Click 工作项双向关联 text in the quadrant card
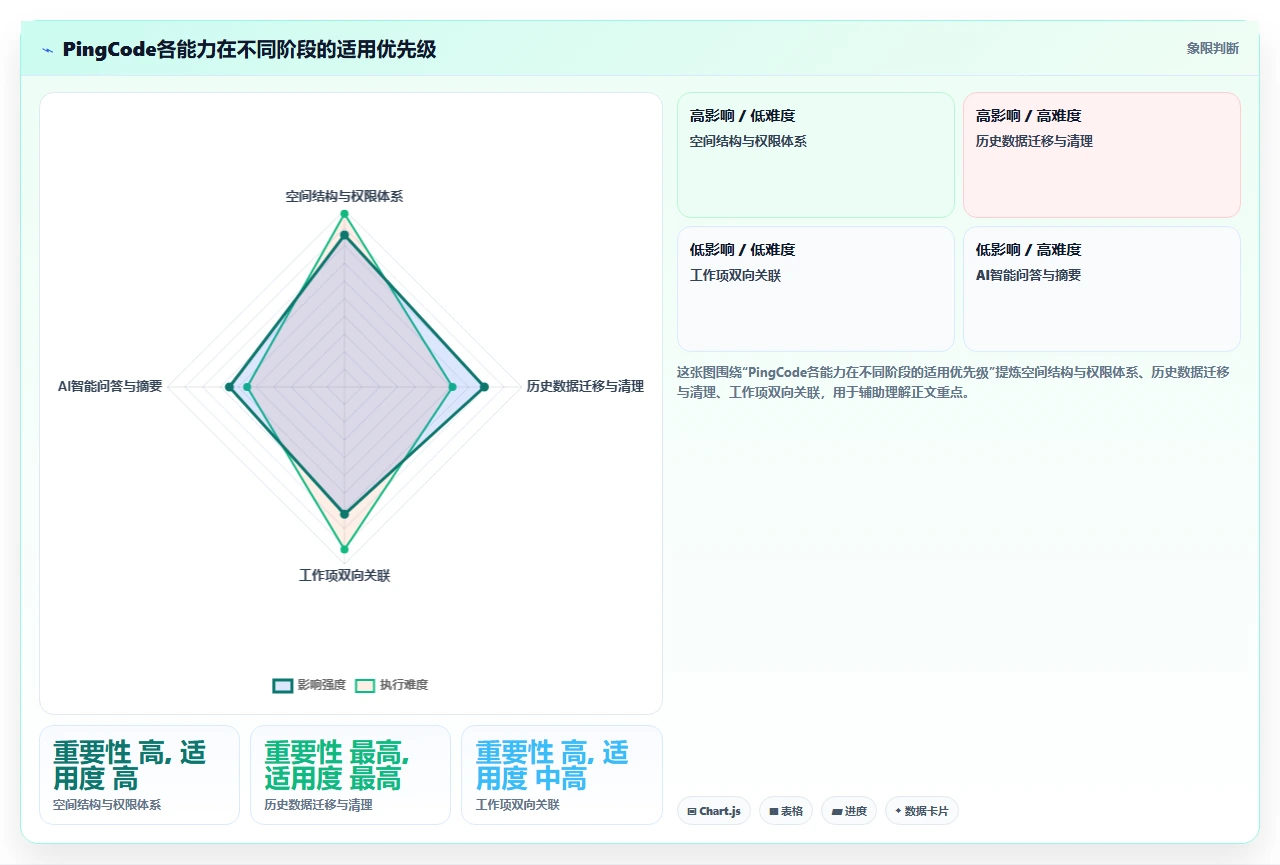 tap(735, 276)
